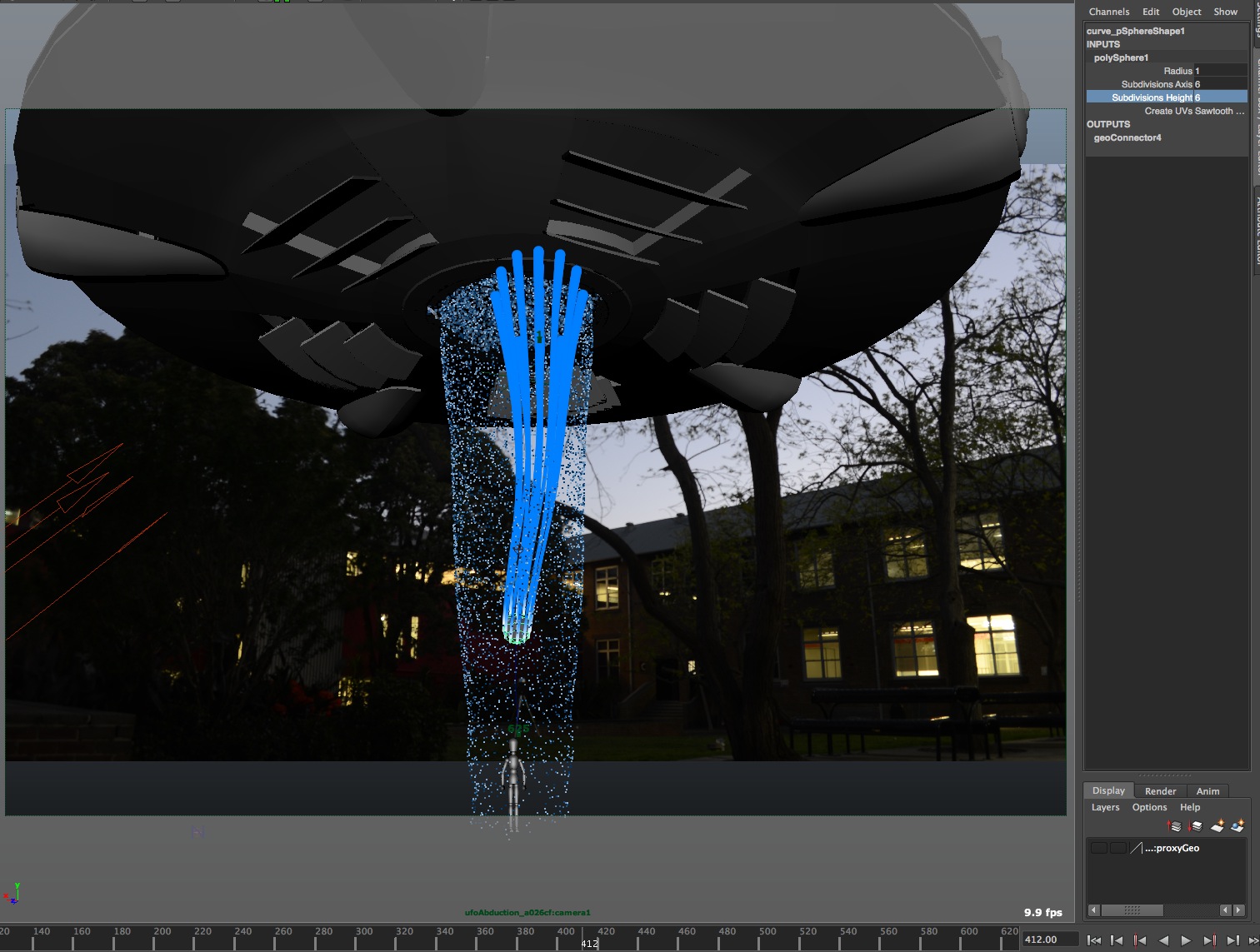Collapse the polySphere1 input node

point(1121,57)
